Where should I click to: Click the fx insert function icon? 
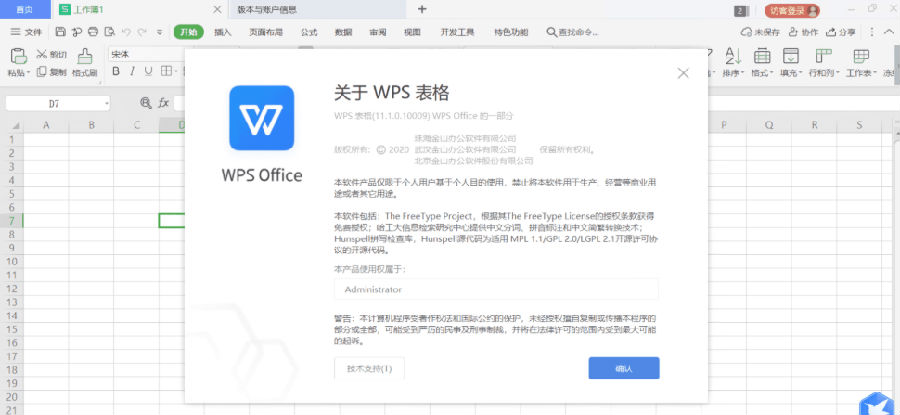[164, 103]
